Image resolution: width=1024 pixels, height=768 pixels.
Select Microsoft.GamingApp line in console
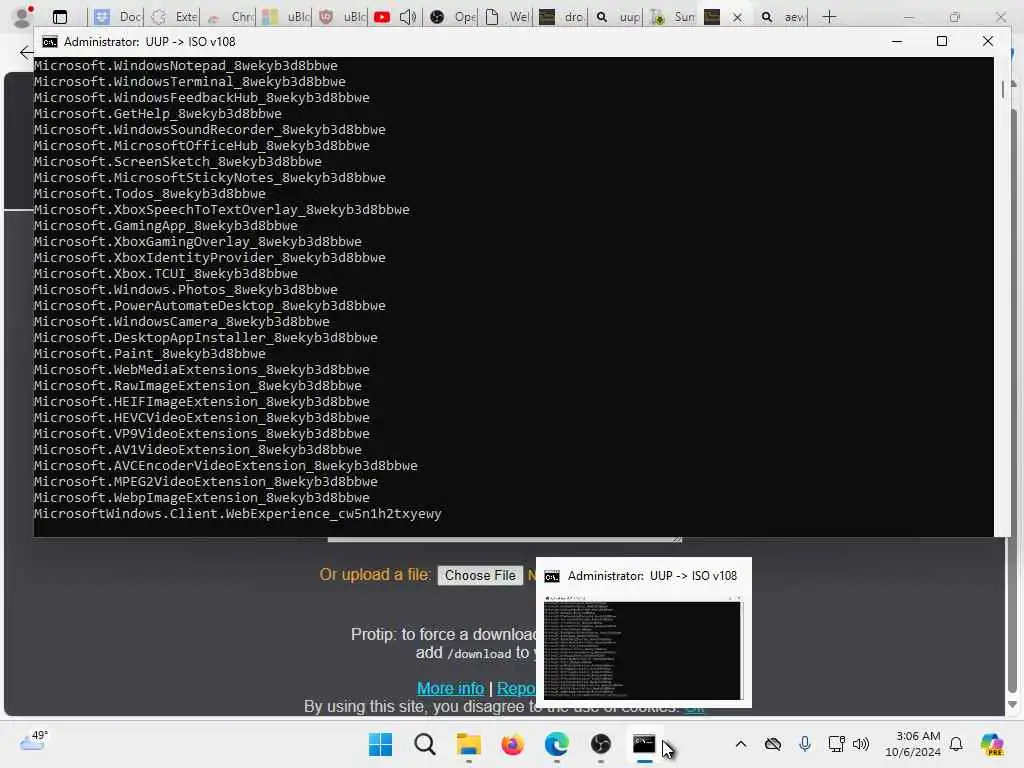coord(165,225)
